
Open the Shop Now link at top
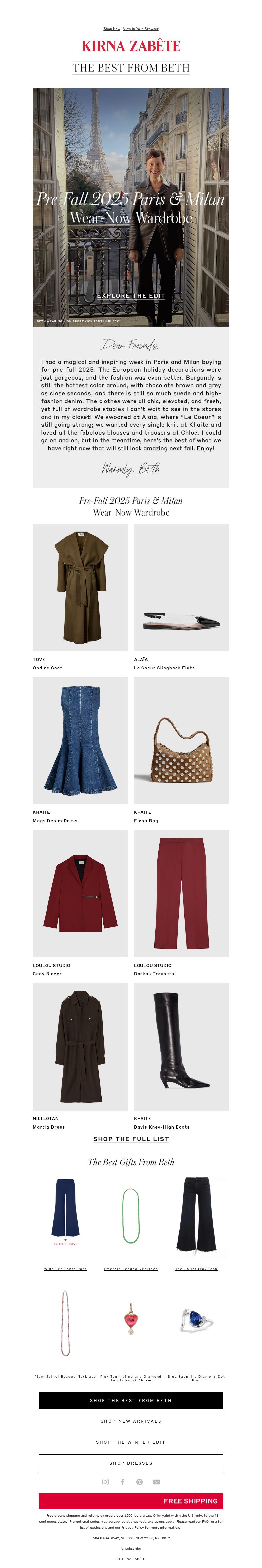[111, 28]
